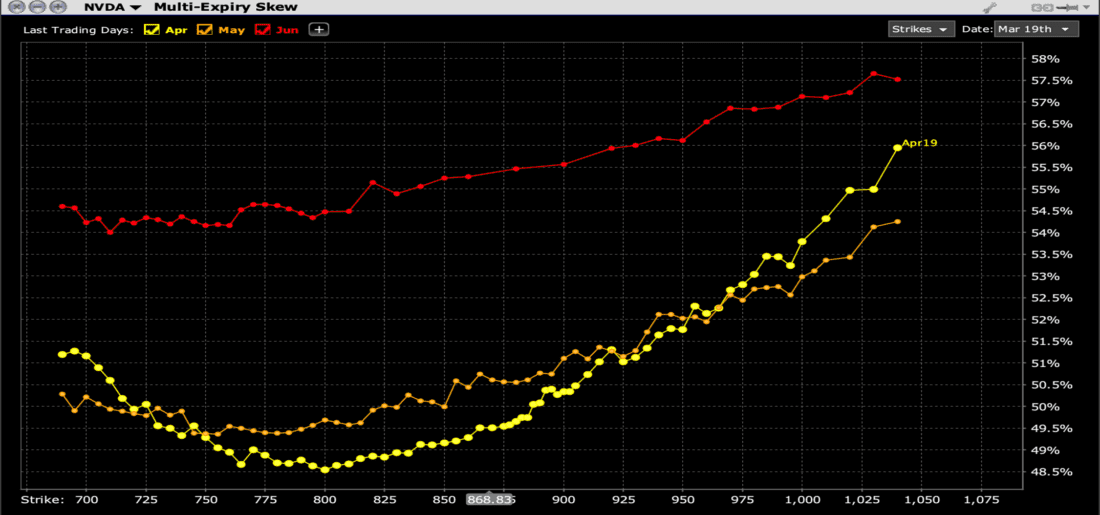Click the chain link grouping icon
This screenshot has width=1100, height=515.
[x=1040, y=8]
